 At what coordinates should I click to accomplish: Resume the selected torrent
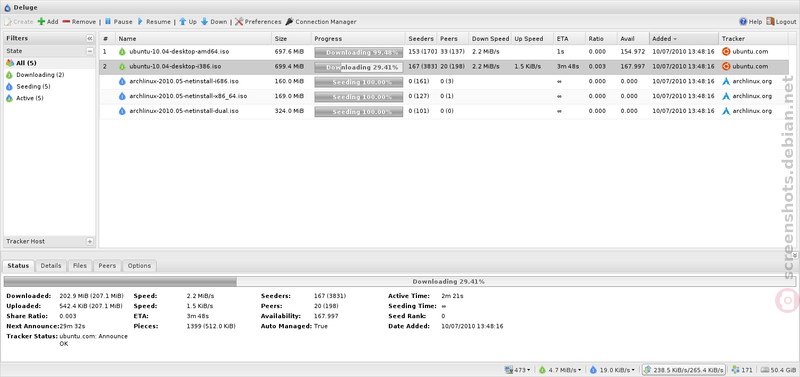154,22
